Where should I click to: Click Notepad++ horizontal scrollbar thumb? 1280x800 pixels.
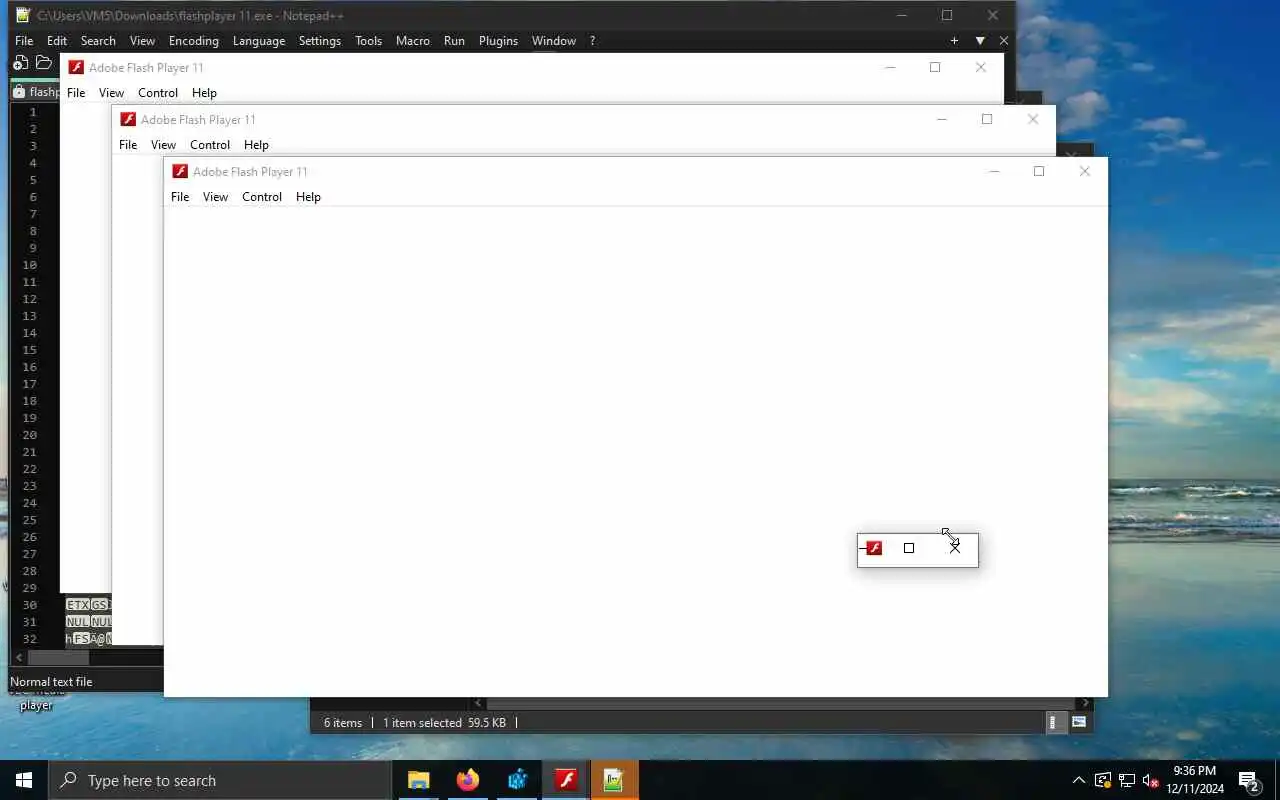pos(59,658)
